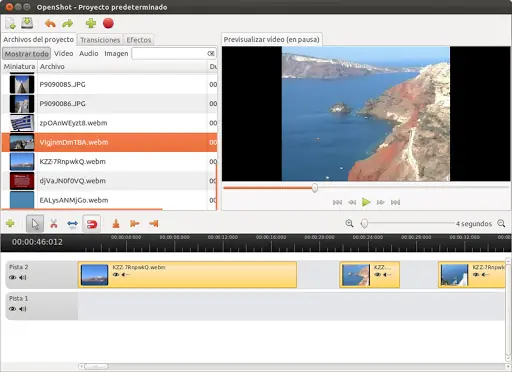Select file djVaJN0f0VQ.webm
This screenshot has width=512, height=372.
109,181
